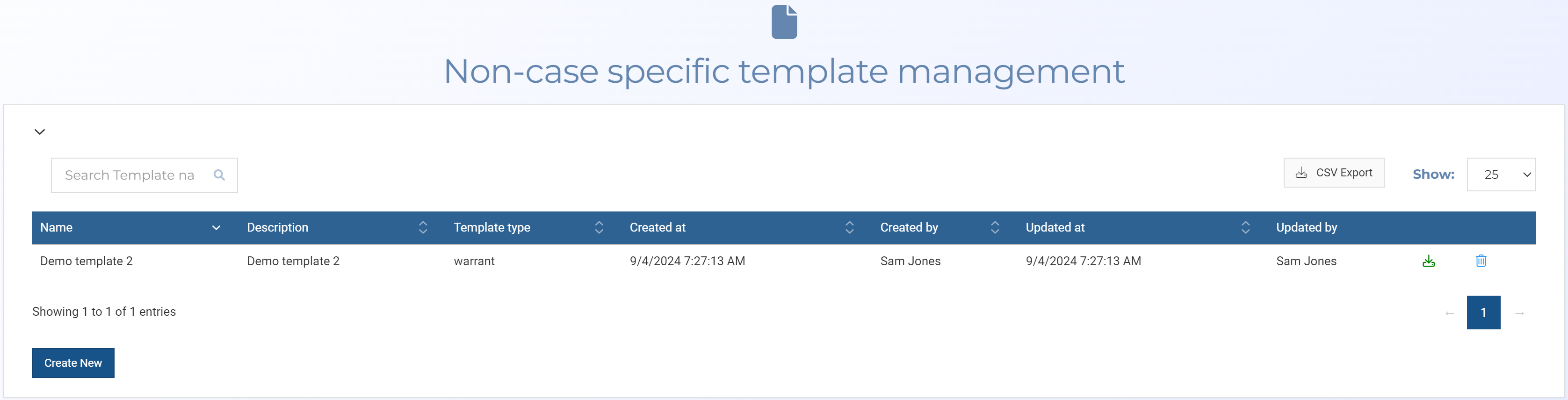Click the Updated by column header
This screenshot has height=400, width=1568.
(x=1306, y=228)
